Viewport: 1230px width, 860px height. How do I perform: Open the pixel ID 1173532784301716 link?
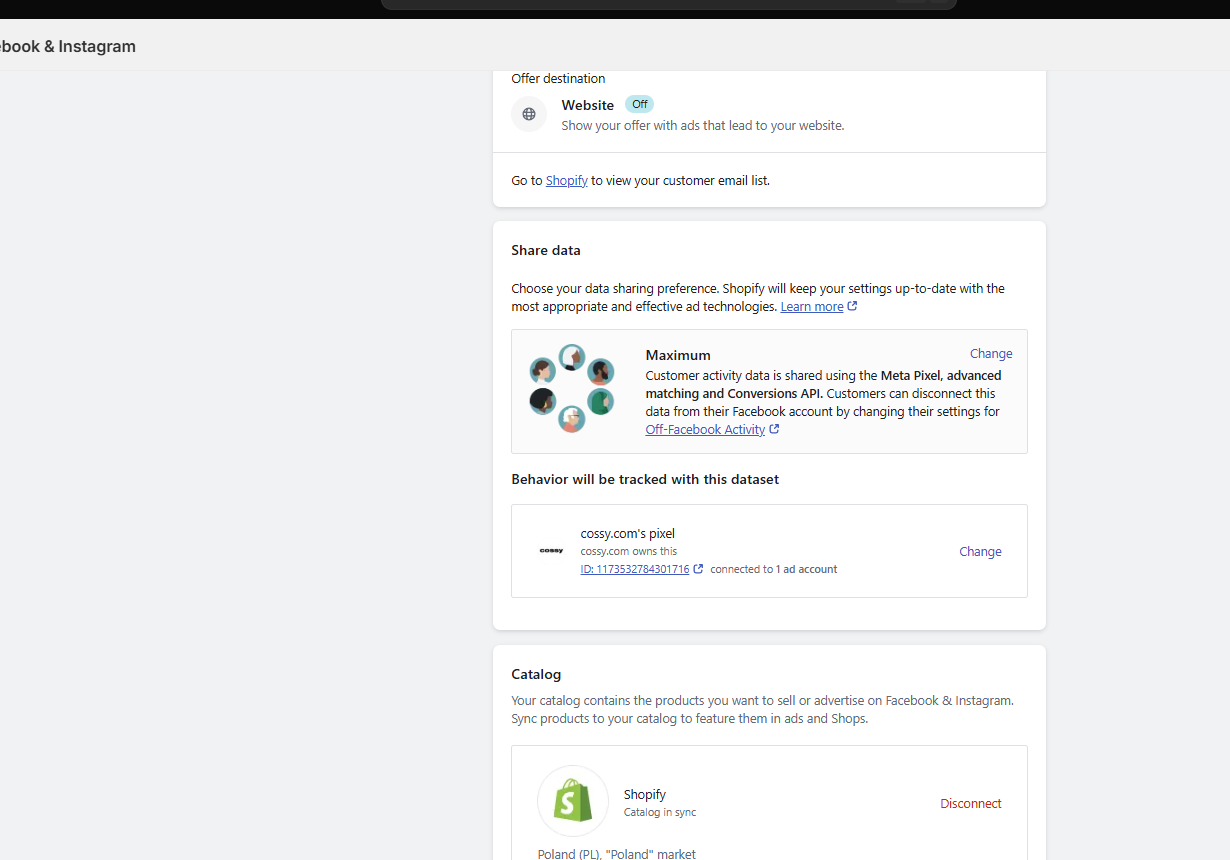pyautogui.click(x=635, y=569)
